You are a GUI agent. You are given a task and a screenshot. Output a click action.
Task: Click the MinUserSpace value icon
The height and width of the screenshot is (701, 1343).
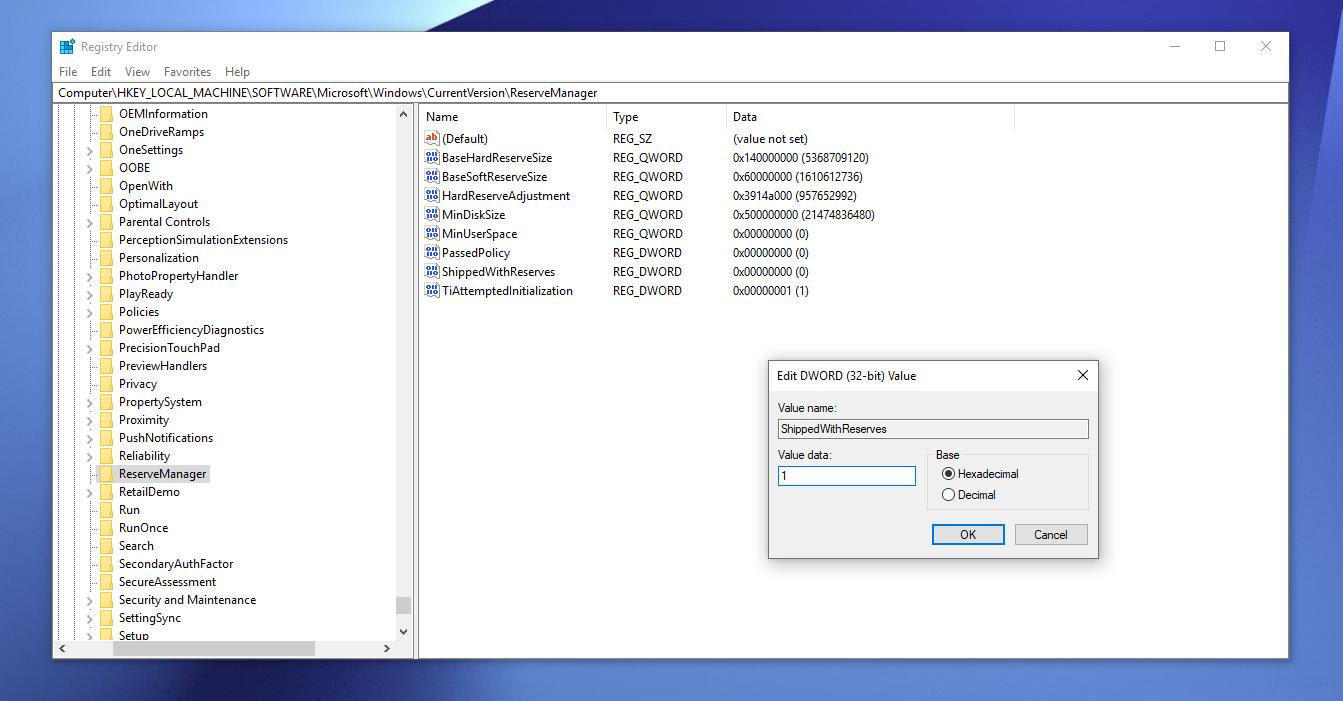click(432, 234)
